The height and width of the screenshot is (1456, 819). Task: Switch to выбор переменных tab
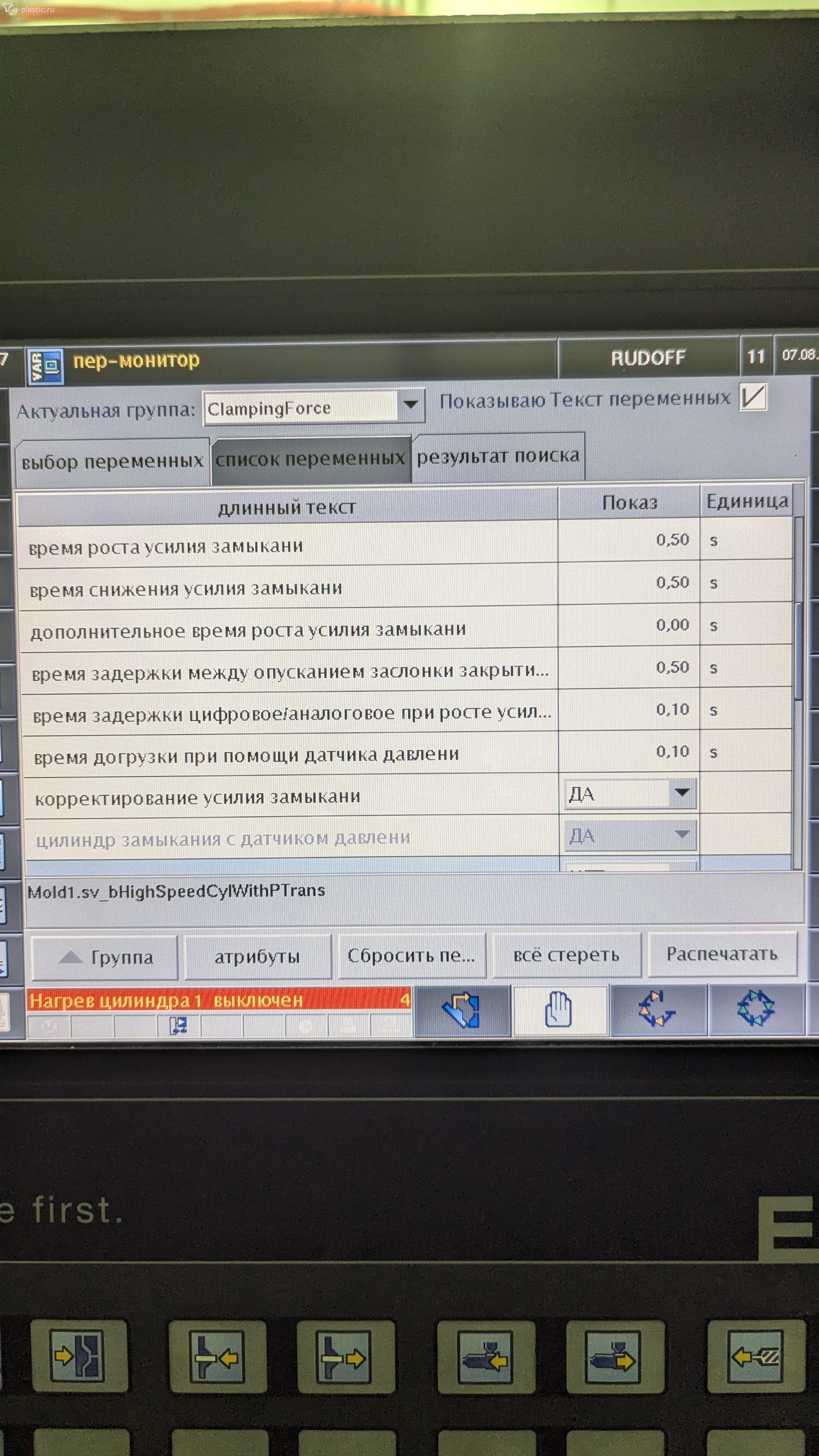112,462
